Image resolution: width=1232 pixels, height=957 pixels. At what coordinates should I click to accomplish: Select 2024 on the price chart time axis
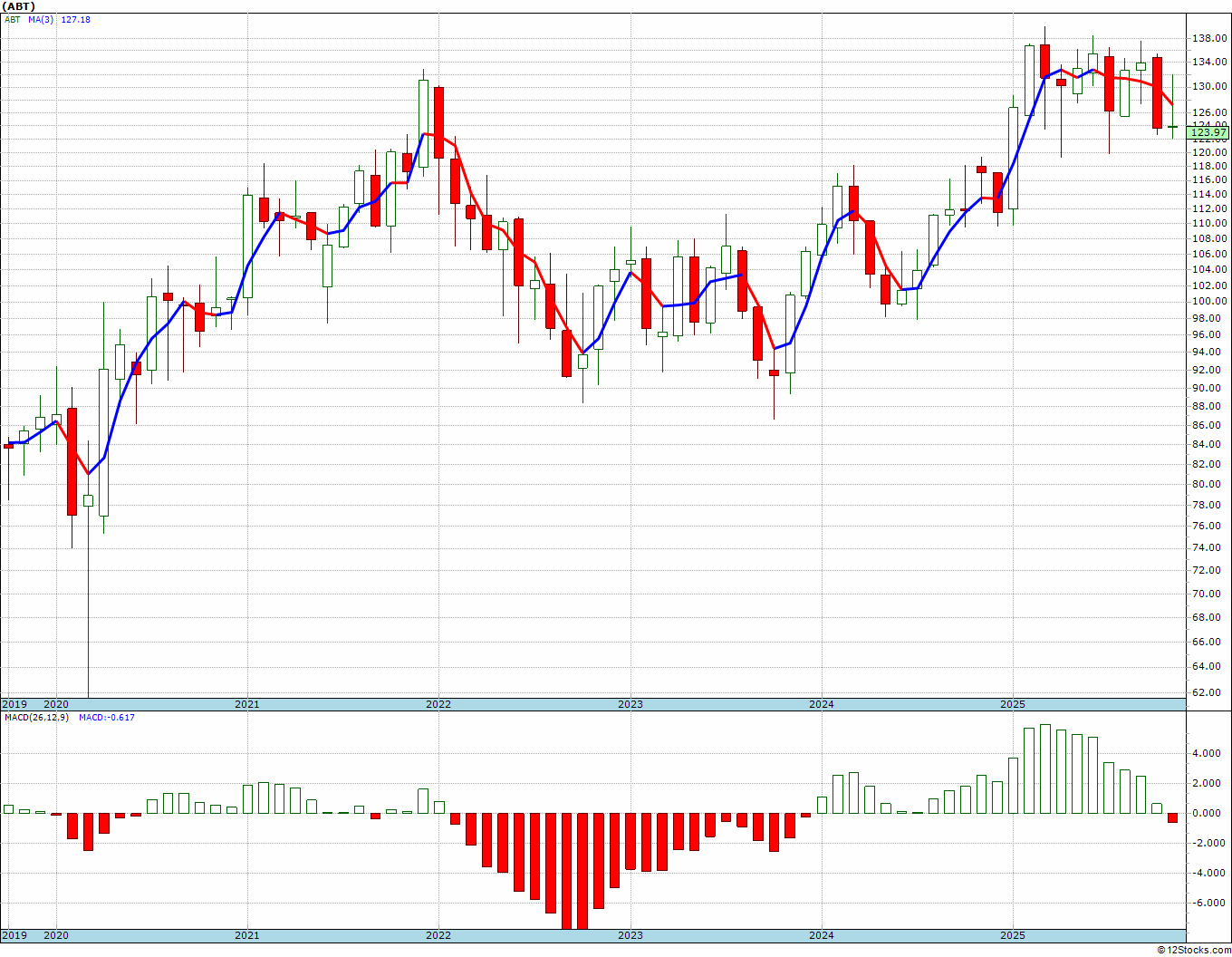click(822, 704)
